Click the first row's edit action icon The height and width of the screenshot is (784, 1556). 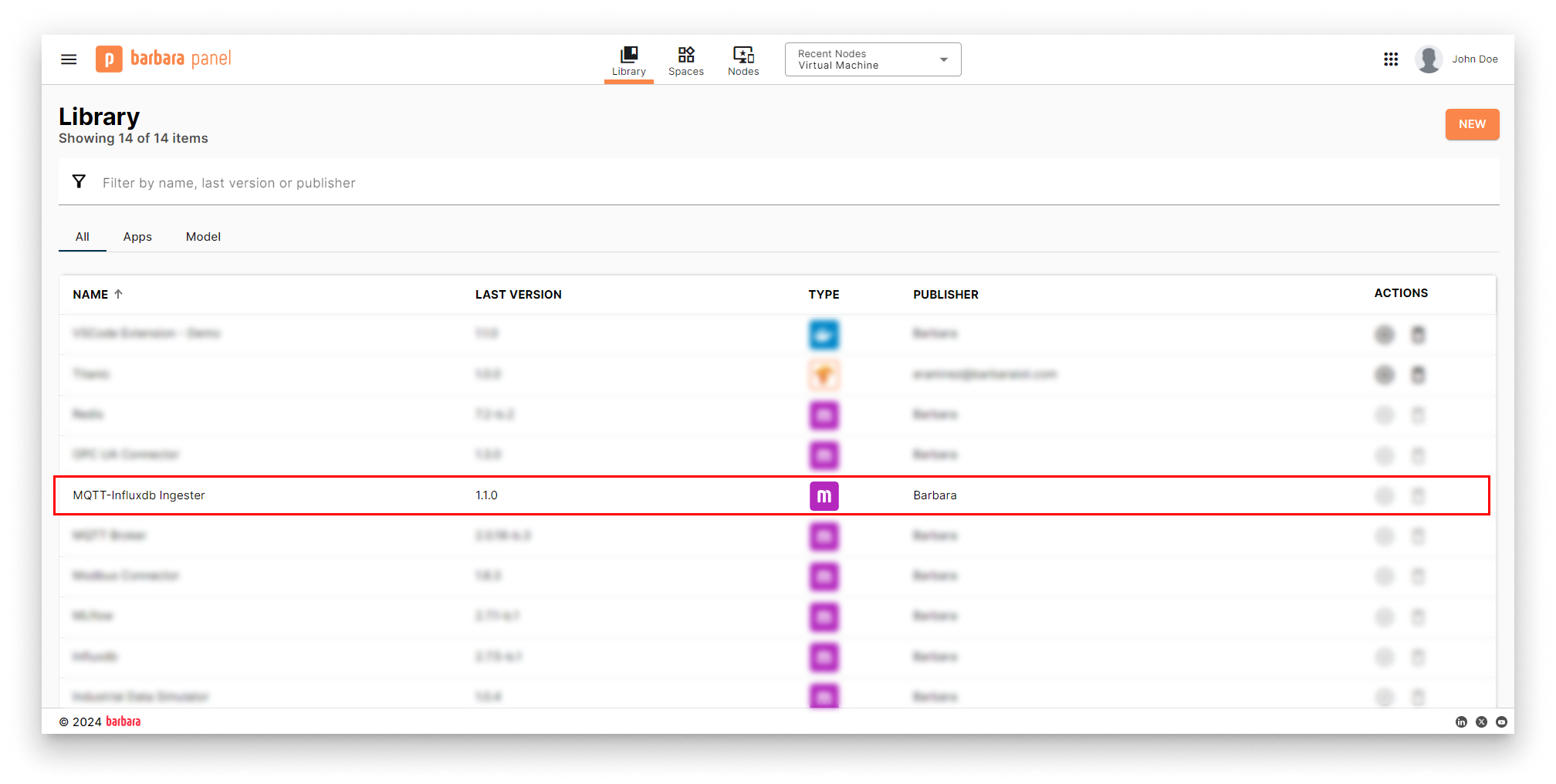pos(1385,335)
